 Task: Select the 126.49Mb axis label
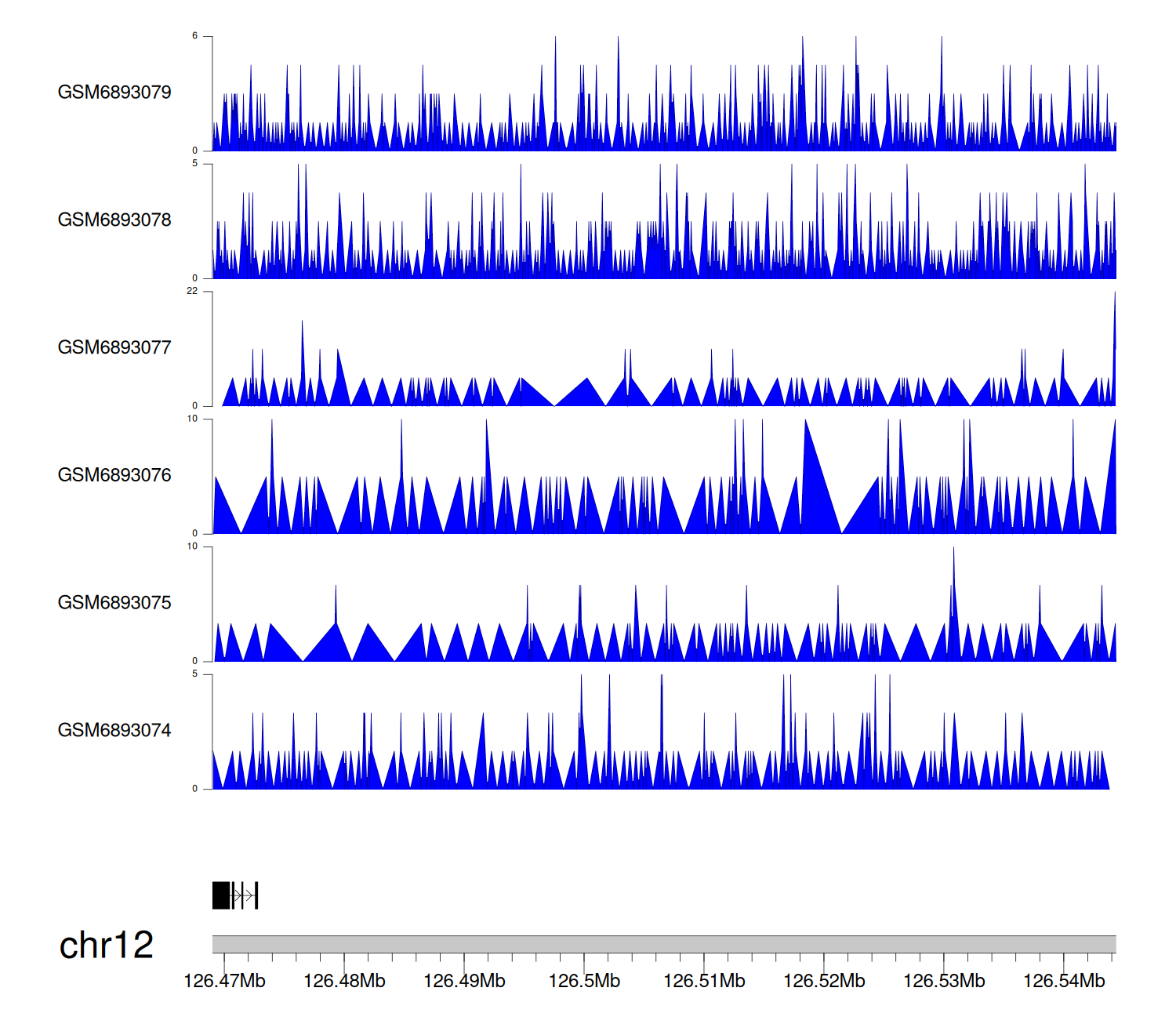464,981
